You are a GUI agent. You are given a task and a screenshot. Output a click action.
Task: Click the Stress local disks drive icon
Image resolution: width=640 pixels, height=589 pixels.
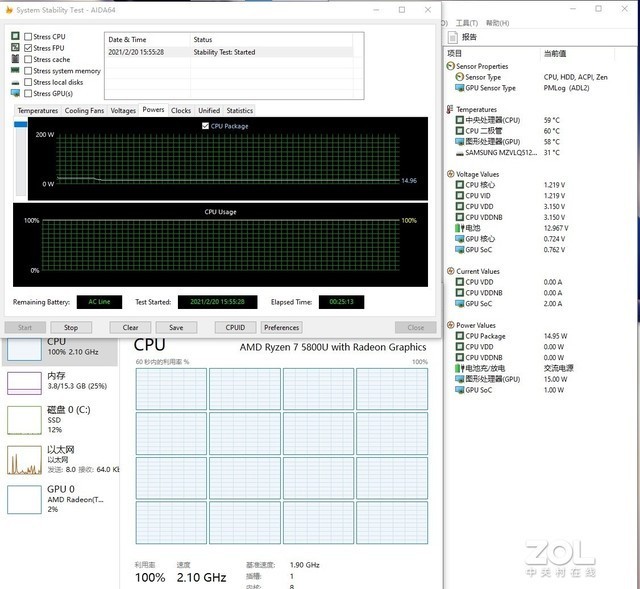pyautogui.click(x=15, y=83)
